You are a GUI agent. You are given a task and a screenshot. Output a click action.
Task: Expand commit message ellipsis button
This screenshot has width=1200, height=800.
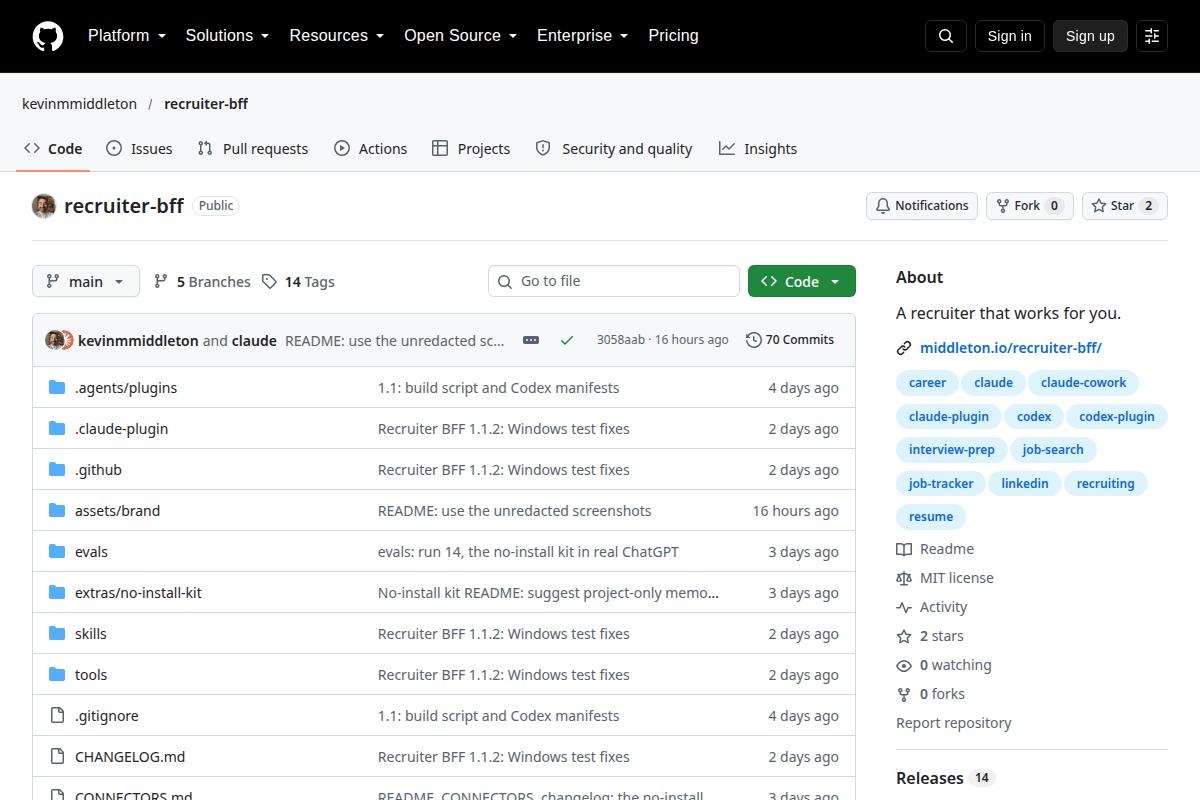click(531, 340)
